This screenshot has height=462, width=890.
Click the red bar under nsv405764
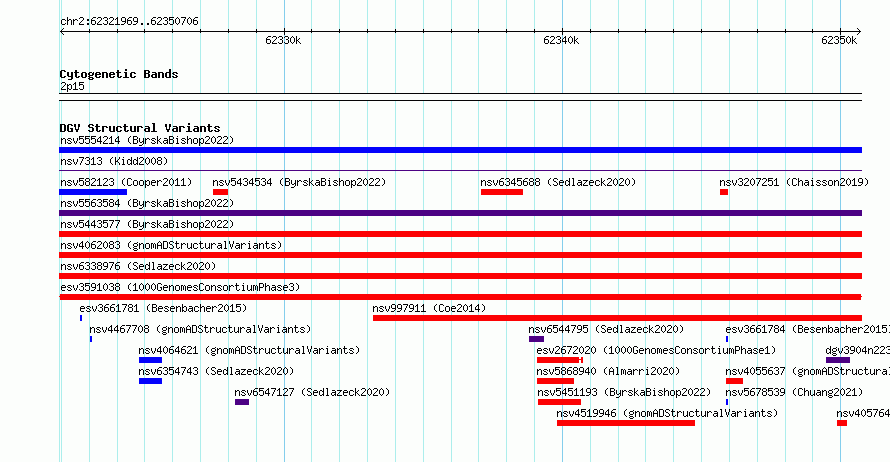(842, 423)
